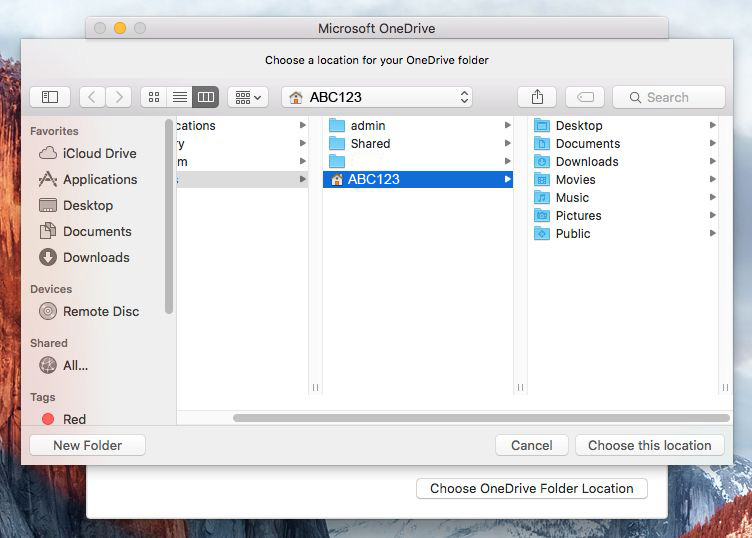Expand the Desktop folder arrow in last column
Viewport: 752px width, 538px height.
click(713, 125)
